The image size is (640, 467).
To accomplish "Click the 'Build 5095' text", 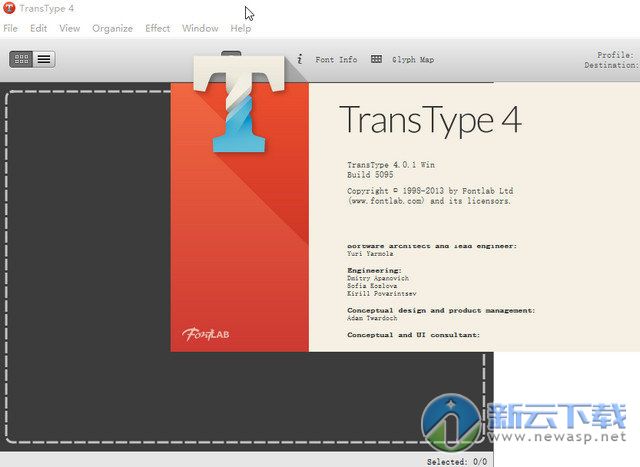I will coord(370,175).
